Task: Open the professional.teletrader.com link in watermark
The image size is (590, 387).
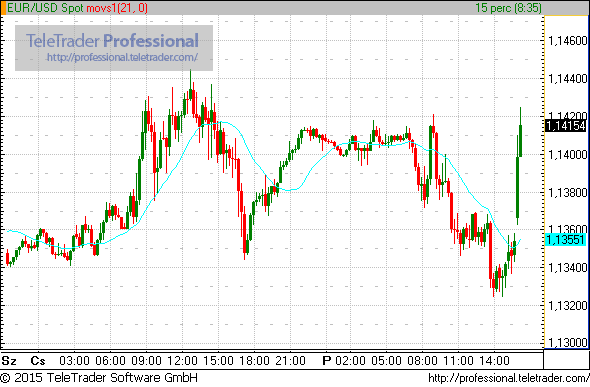Action: 122,58
